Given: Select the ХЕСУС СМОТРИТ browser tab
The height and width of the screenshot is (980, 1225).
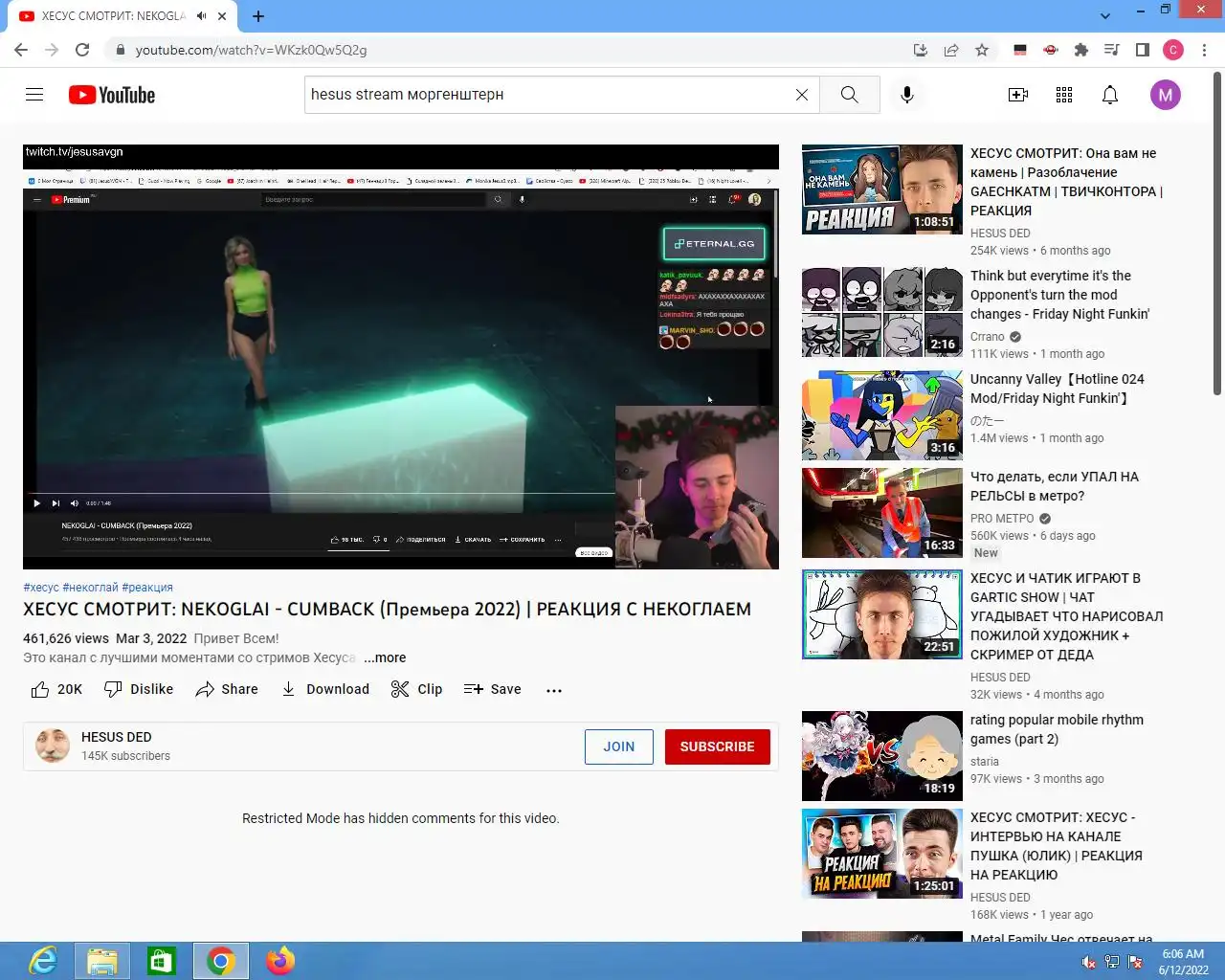Looking at the screenshot, I should pyautogui.click(x=113, y=16).
